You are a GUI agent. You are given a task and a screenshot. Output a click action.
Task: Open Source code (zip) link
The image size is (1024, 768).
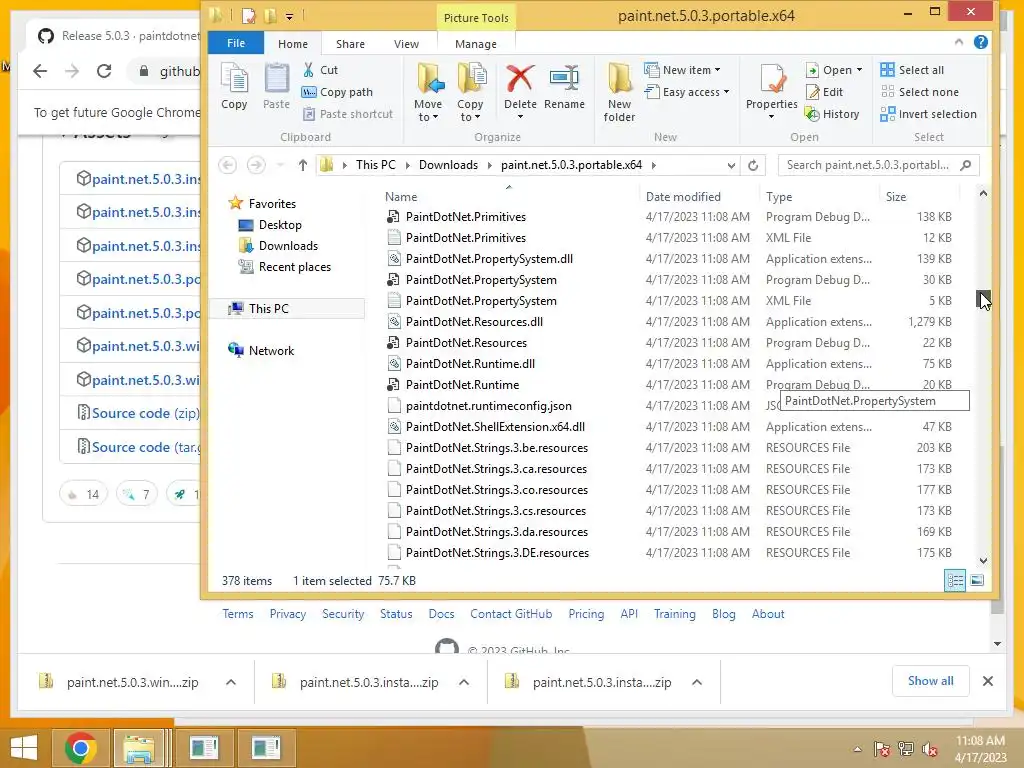point(146,413)
